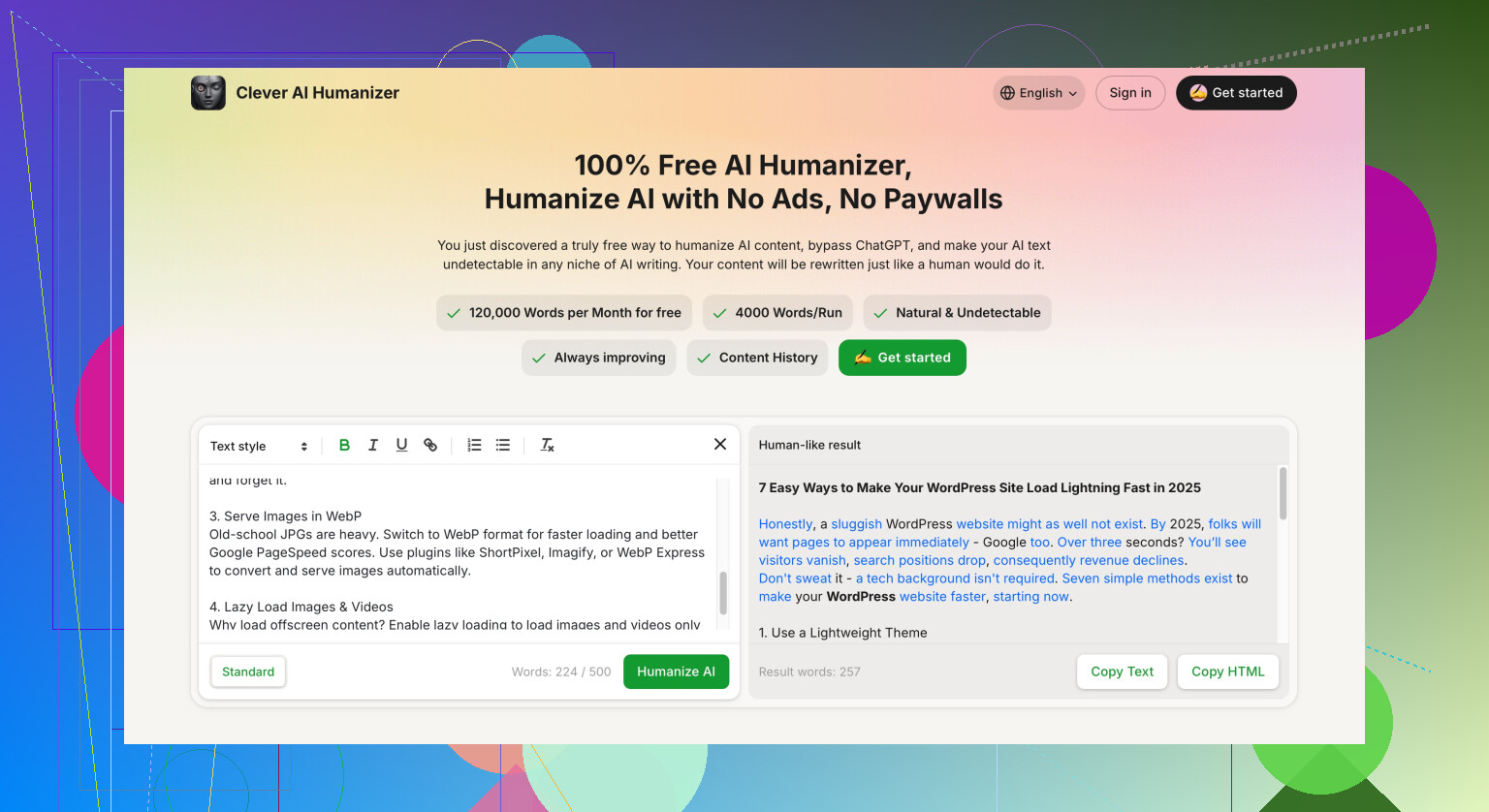This screenshot has width=1489, height=812.
Task: Copy the result with Copy Text
Action: [1123, 671]
